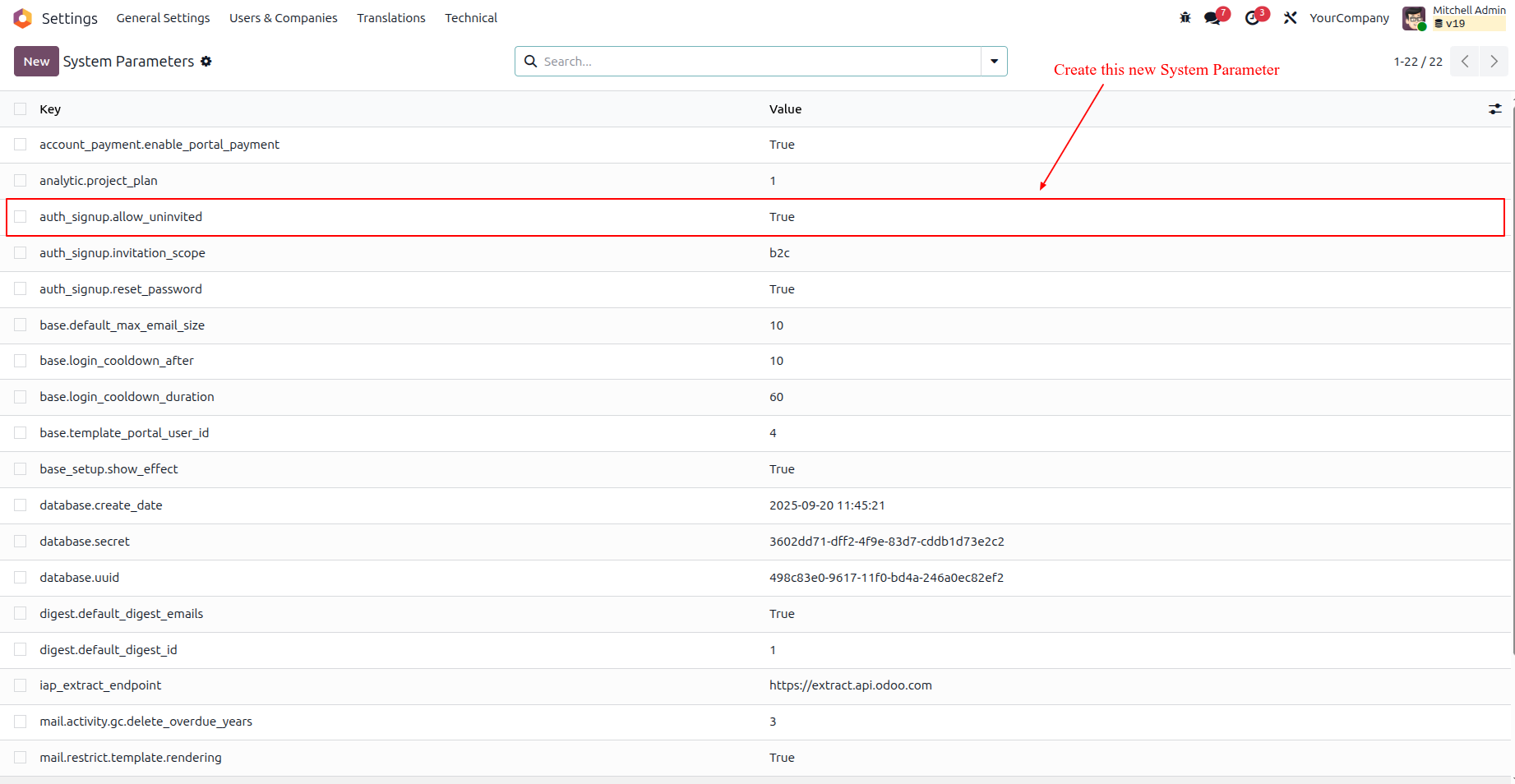
Task: Click the System Parameters breadcrumb title
Action: [129, 62]
